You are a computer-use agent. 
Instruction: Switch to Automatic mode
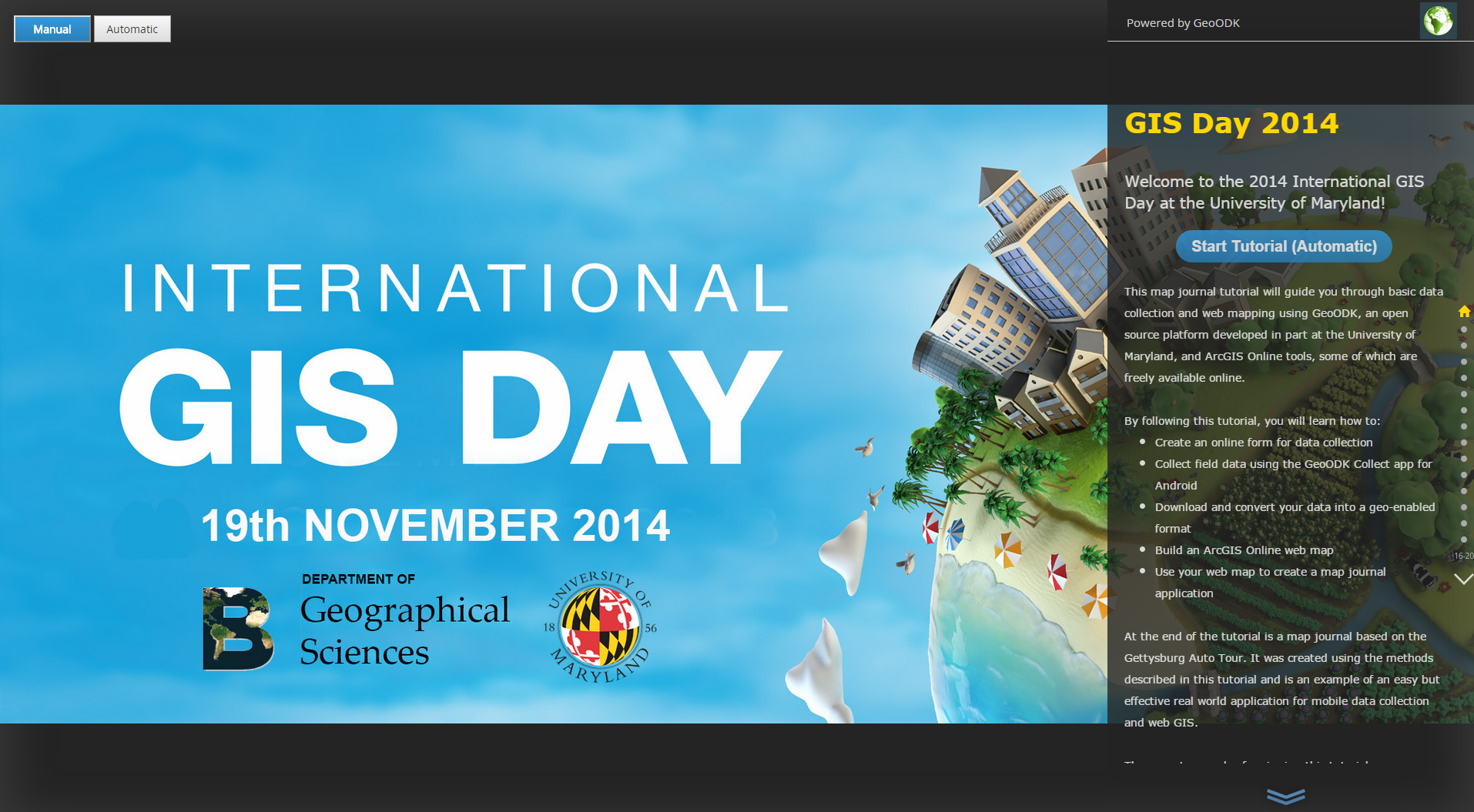tap(132, 29)
